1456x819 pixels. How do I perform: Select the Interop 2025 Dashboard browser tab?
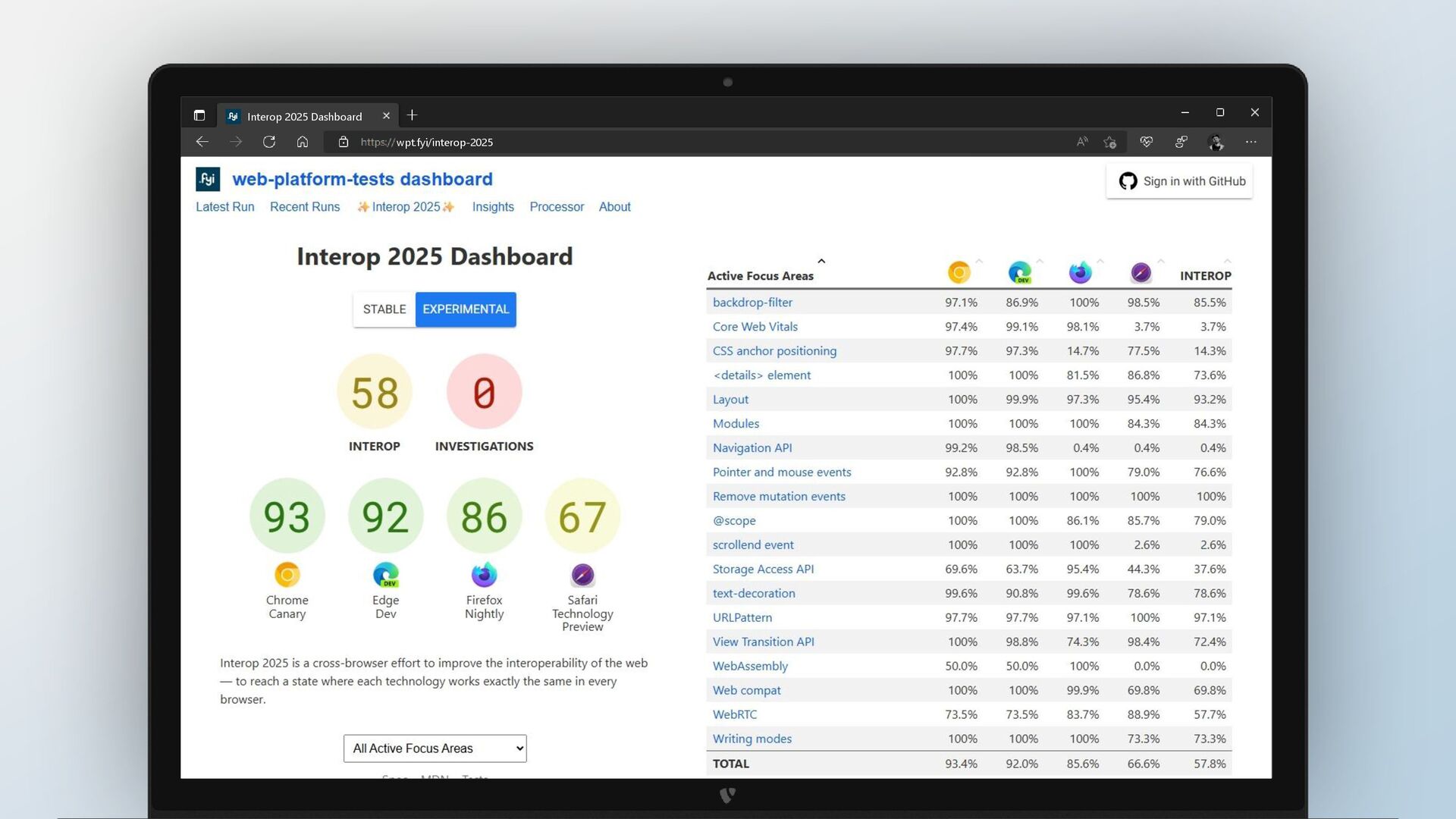click(x=307, y=116)
